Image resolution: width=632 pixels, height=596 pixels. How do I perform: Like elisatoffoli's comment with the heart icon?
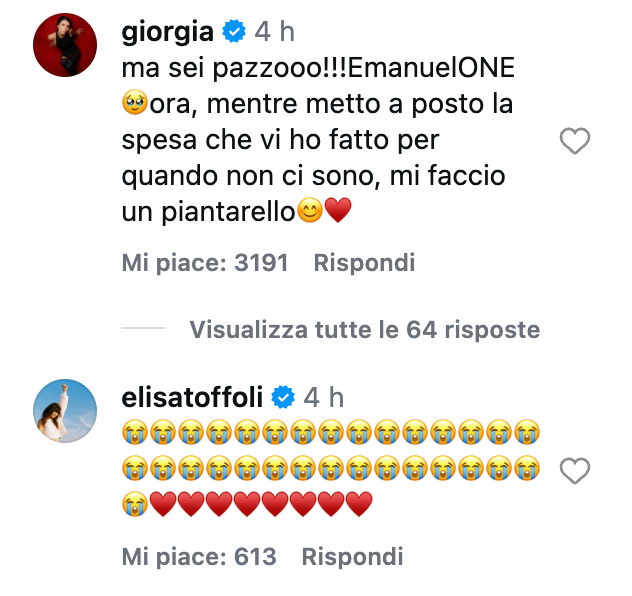pyautogui.click(x=574, y=471)
